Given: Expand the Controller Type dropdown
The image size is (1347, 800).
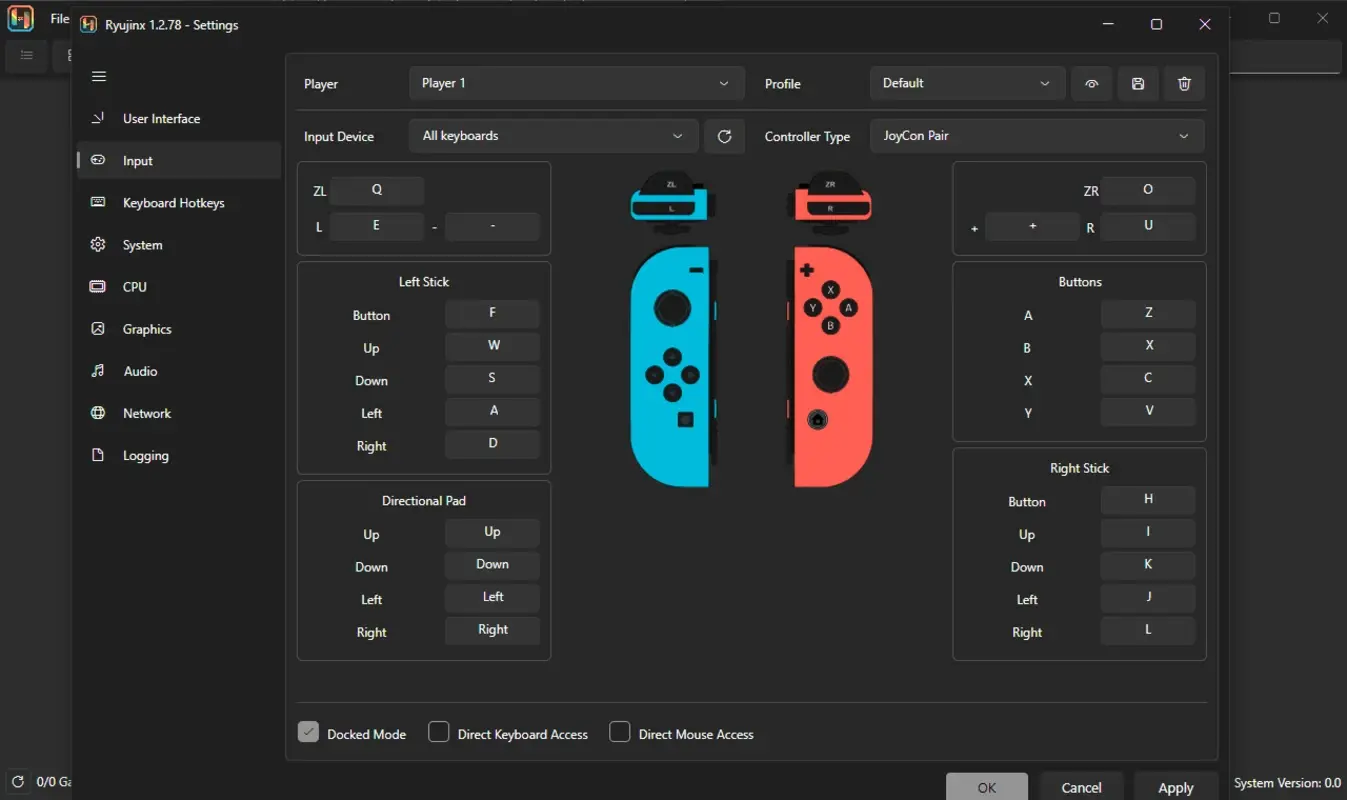Looking at the screenshot, I should point(1037,135).
